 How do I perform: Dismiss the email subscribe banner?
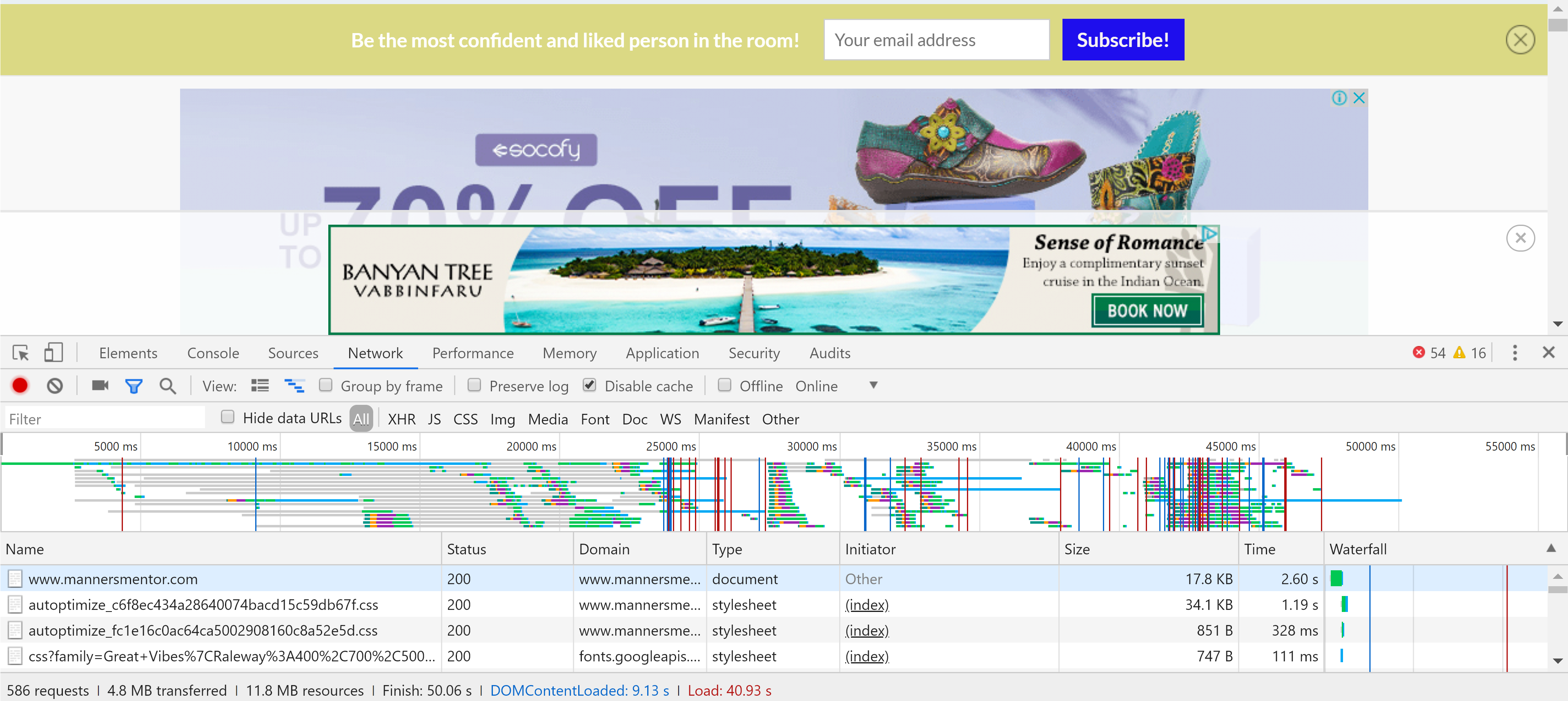coord(1520,40)
